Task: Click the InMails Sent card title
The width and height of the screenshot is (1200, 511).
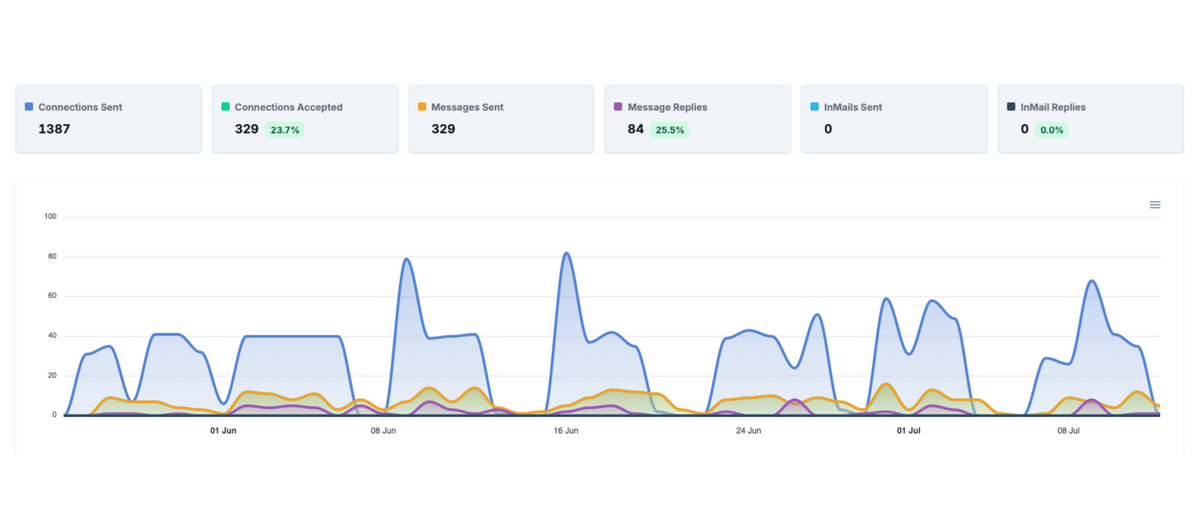Action: coord(853,107)
